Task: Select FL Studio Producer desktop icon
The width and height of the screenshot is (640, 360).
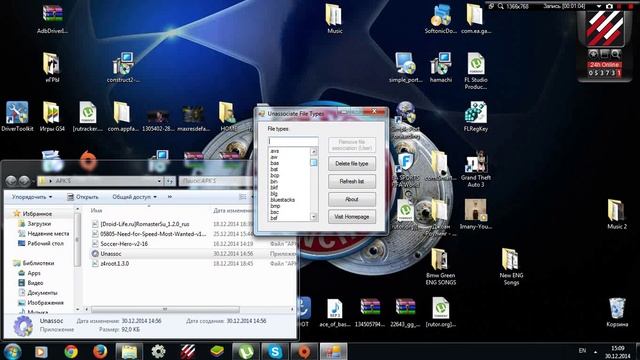Action: coord(476,71)
